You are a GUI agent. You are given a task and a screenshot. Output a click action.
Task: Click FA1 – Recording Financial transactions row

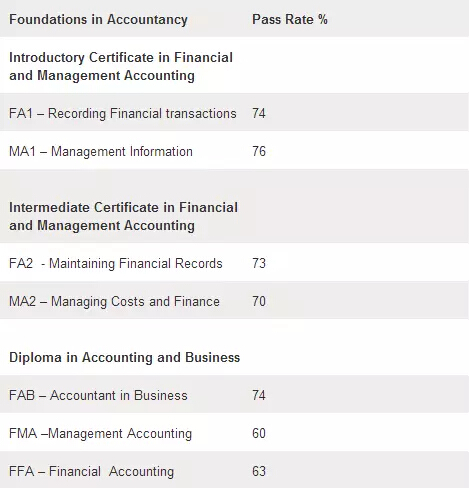point(234,113)
